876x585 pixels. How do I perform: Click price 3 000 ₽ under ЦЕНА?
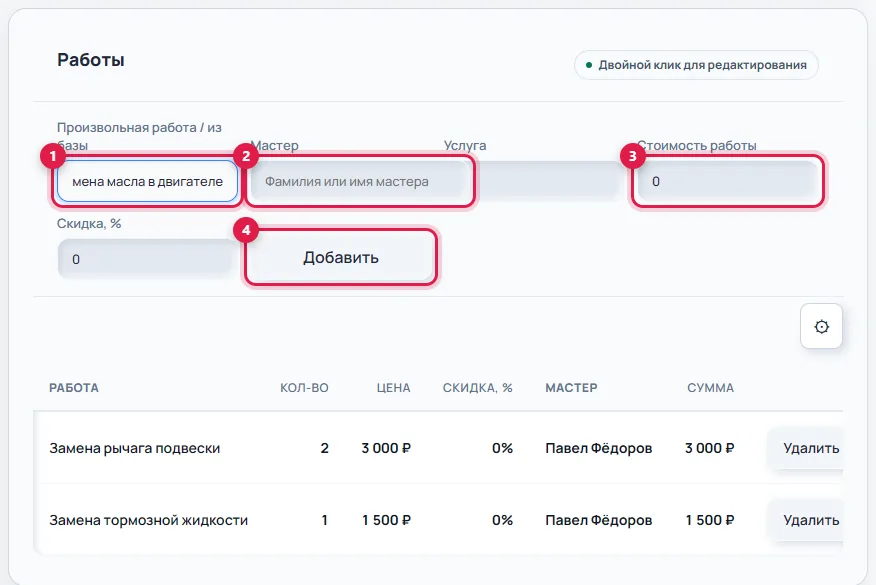[x=386, y=448]
